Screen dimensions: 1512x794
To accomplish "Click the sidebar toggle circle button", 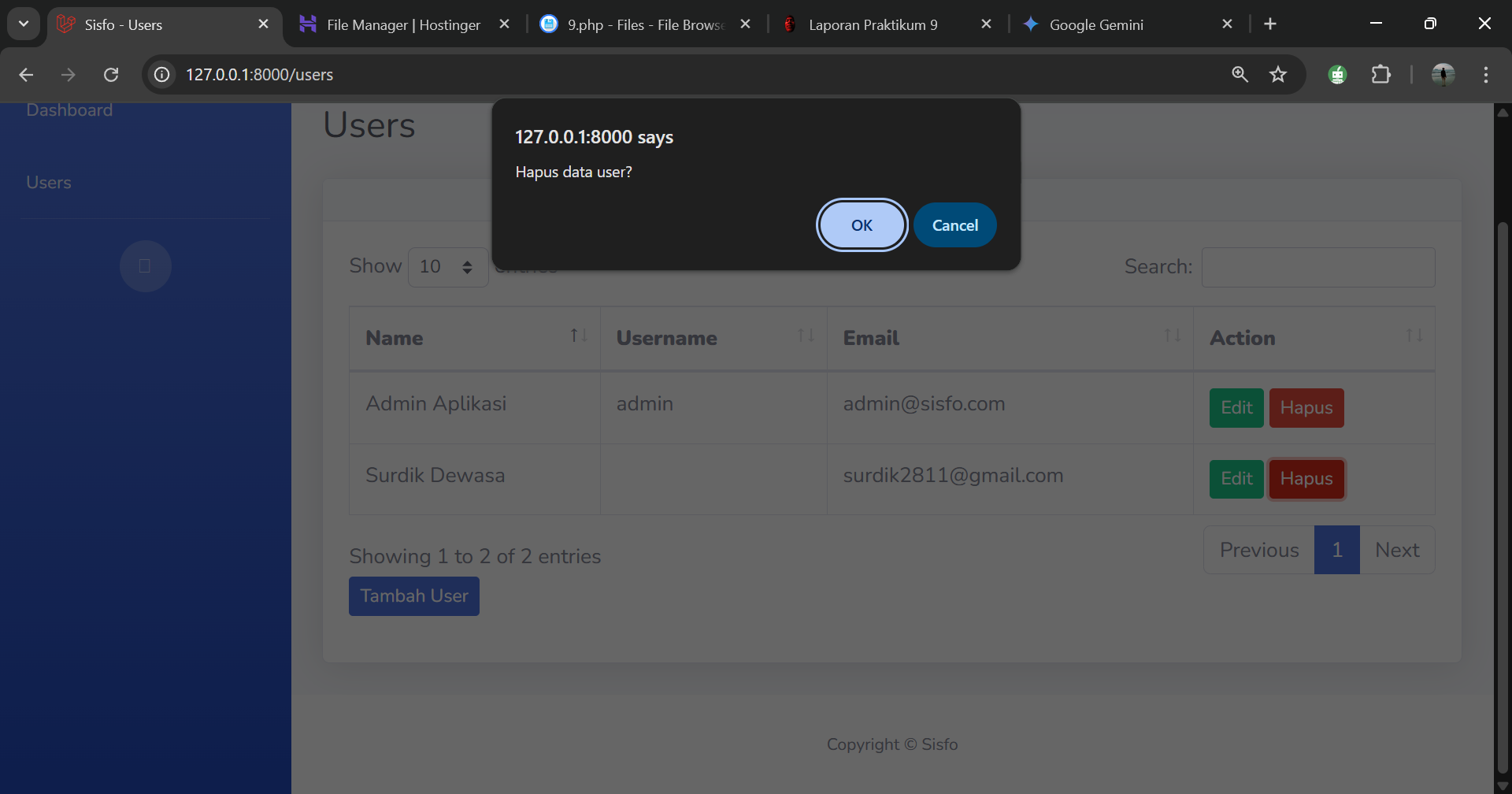I will coord(146,266).
